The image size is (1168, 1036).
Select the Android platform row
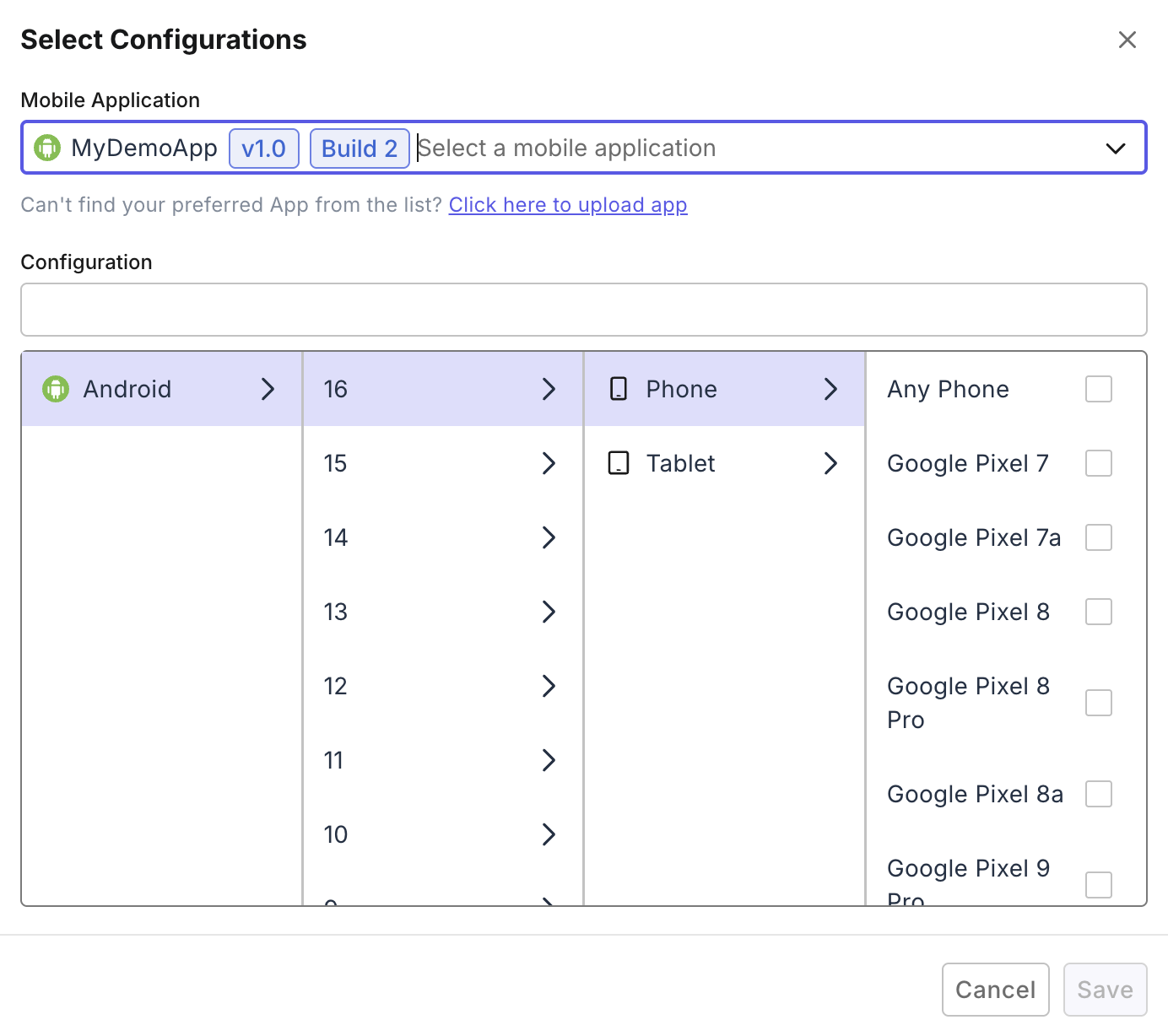(162, 389)
